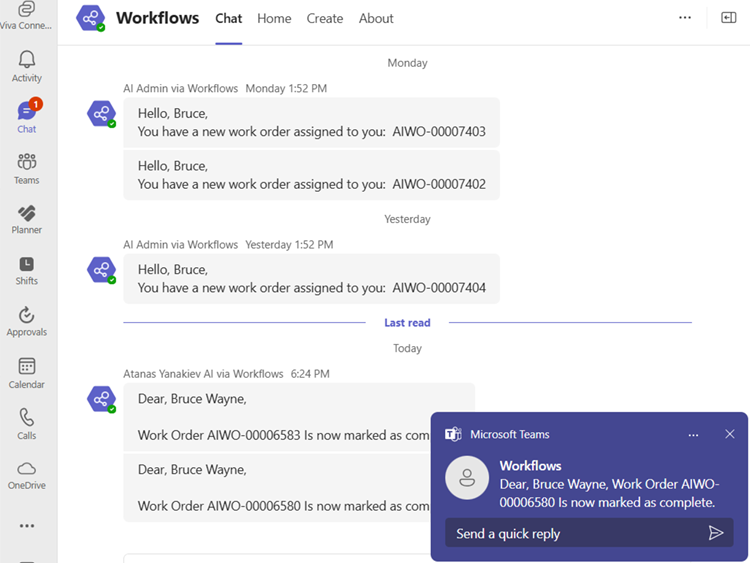The image size is (750, 563).
Task: Close the Microsoft Teams notification
Action: coord(729,434)
